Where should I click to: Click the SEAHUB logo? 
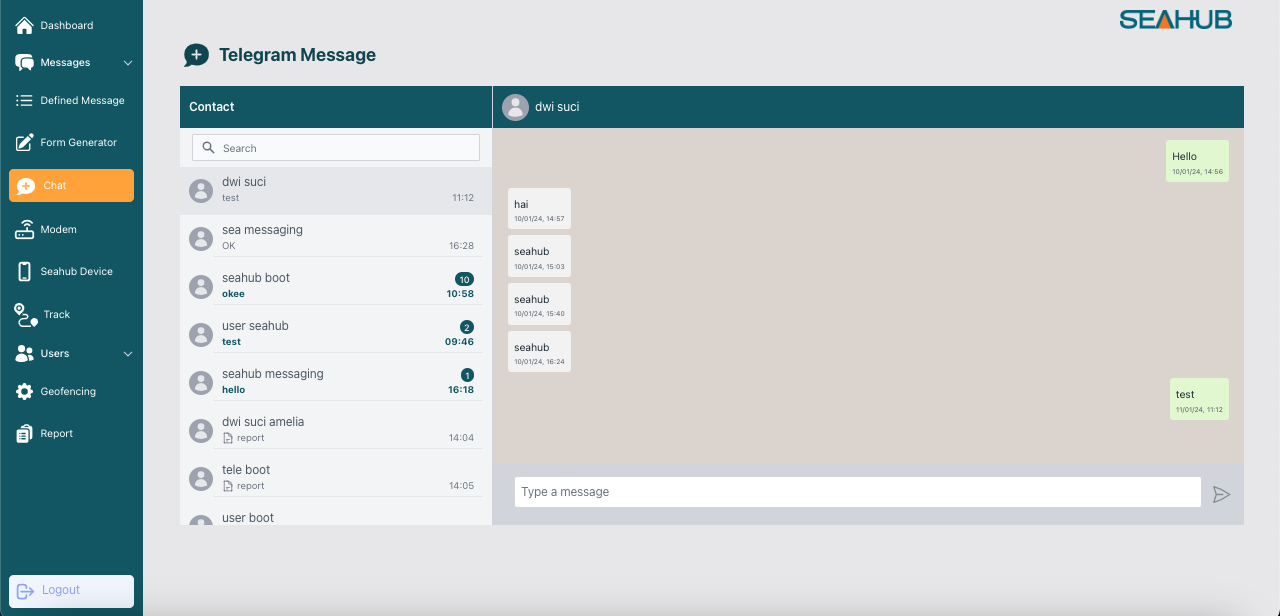pos(1175,20)
